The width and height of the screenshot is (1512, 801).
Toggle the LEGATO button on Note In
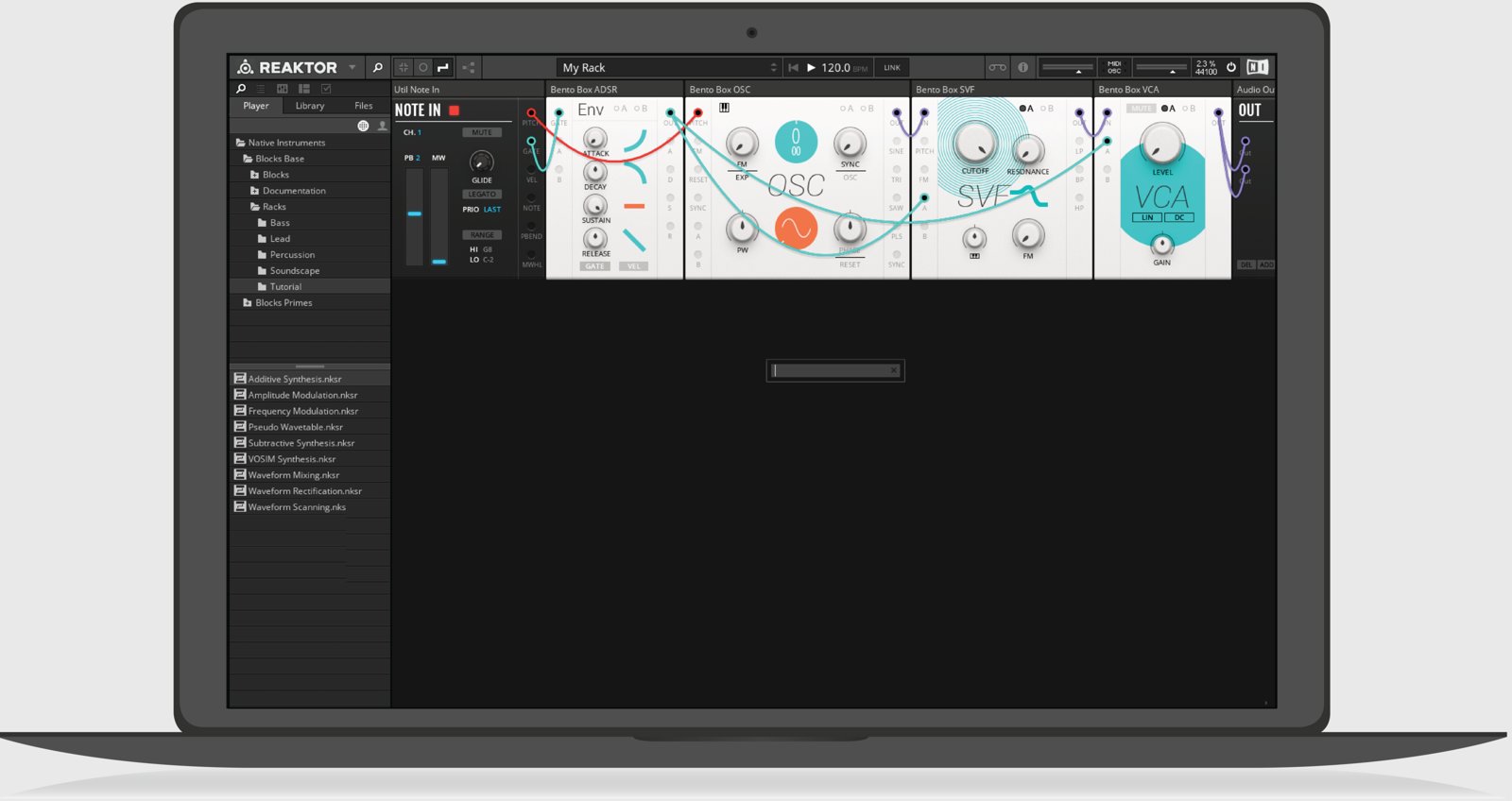pyautogui.click(x=482, y=194)
